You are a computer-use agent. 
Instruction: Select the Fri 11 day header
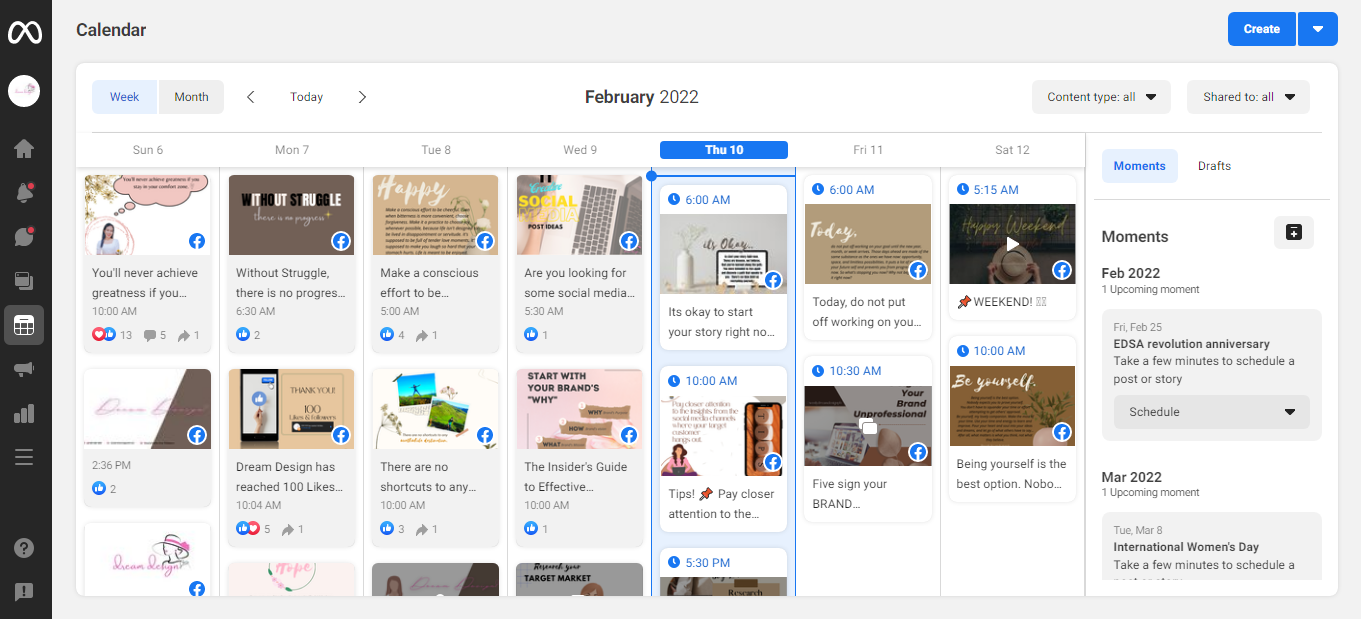pos(868,150)
